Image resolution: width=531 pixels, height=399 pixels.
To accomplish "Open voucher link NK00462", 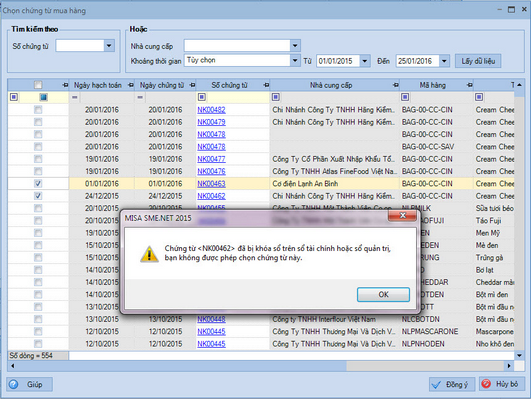I will point(211,196).
